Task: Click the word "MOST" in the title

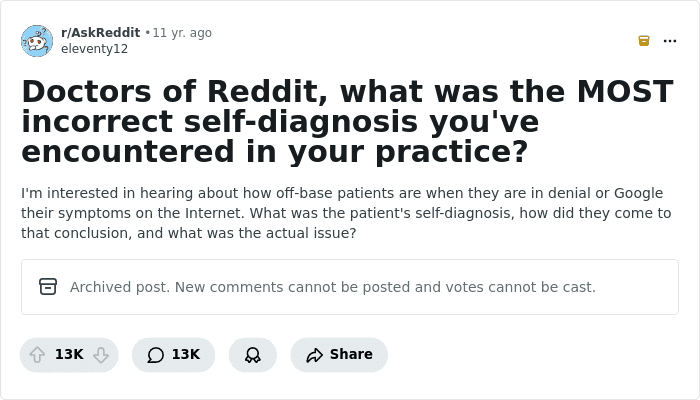Action: (625, 92)
